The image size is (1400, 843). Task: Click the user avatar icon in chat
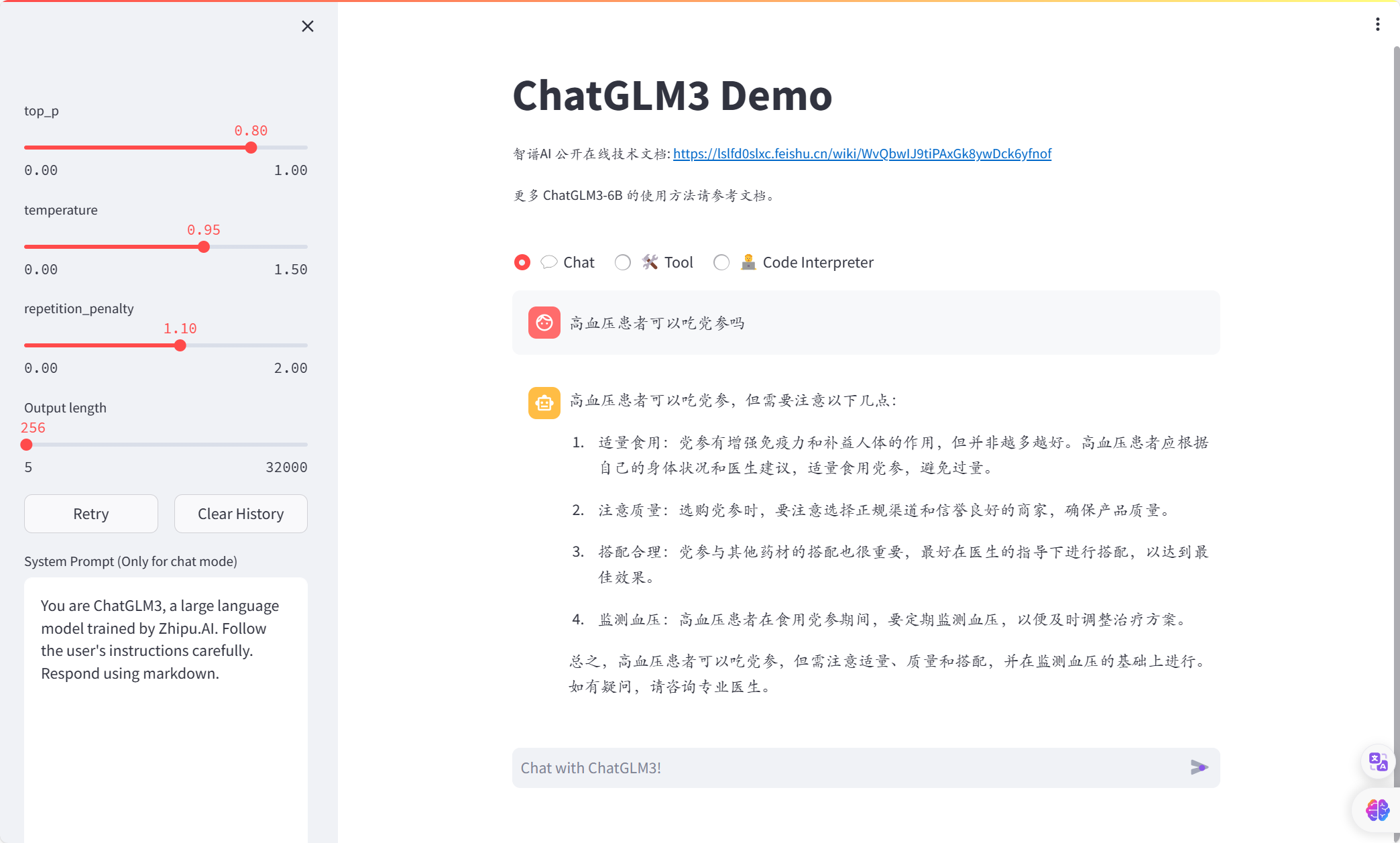(x=544, y=323)
